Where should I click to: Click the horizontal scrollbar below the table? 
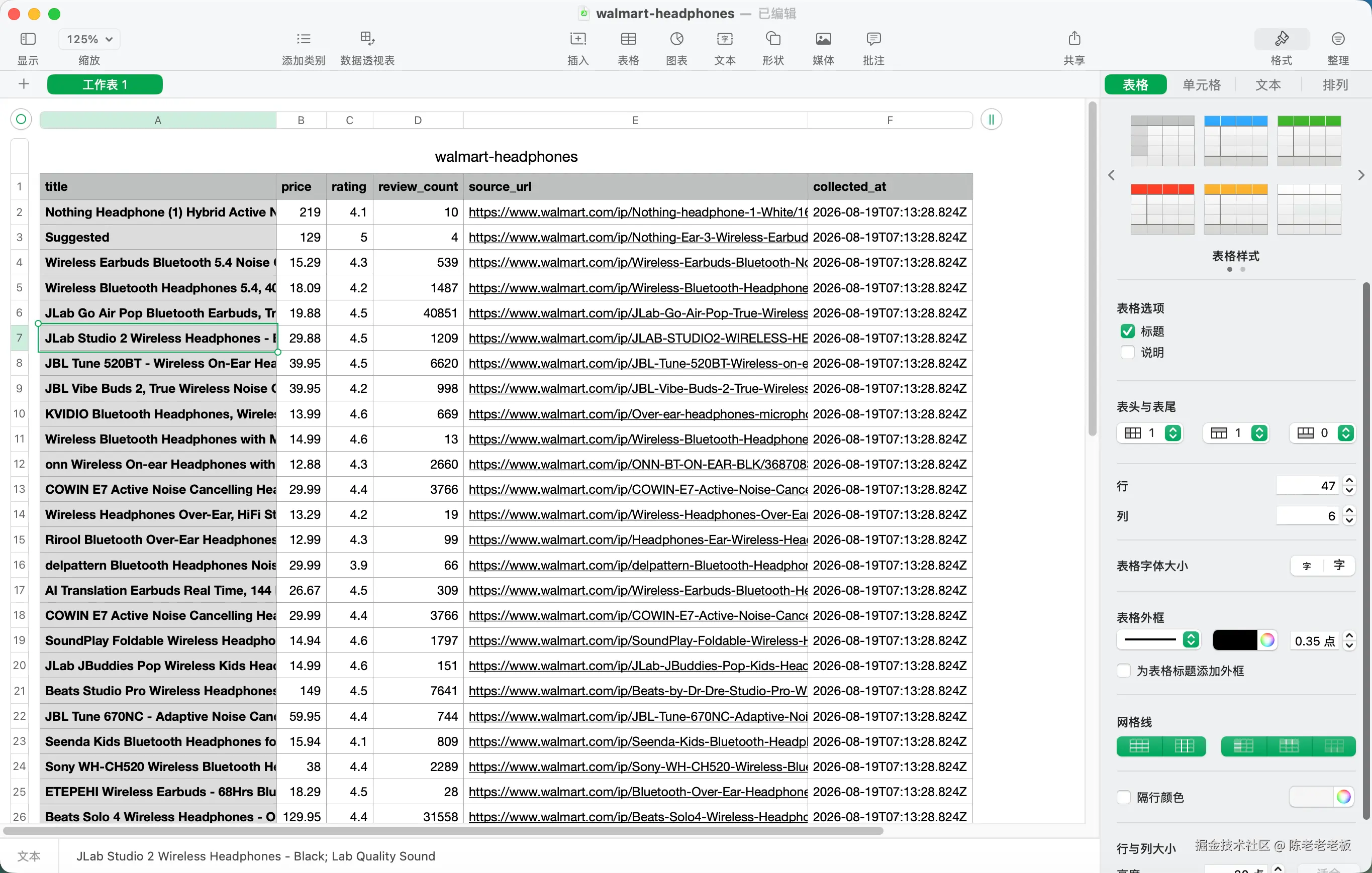pyautogui.click(x=443, y=831)
